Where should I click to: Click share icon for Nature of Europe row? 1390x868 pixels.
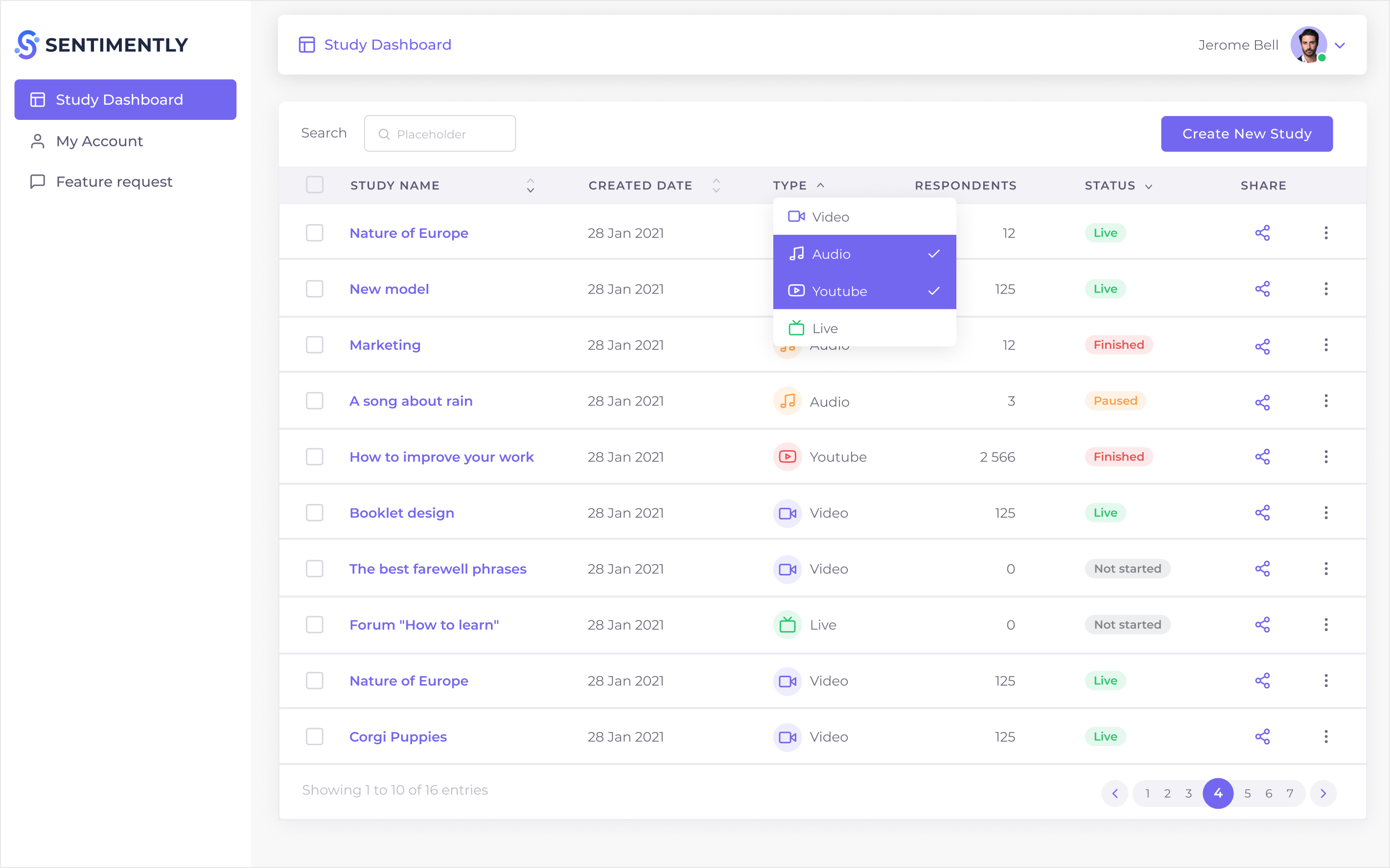[x=1262, y=232]
